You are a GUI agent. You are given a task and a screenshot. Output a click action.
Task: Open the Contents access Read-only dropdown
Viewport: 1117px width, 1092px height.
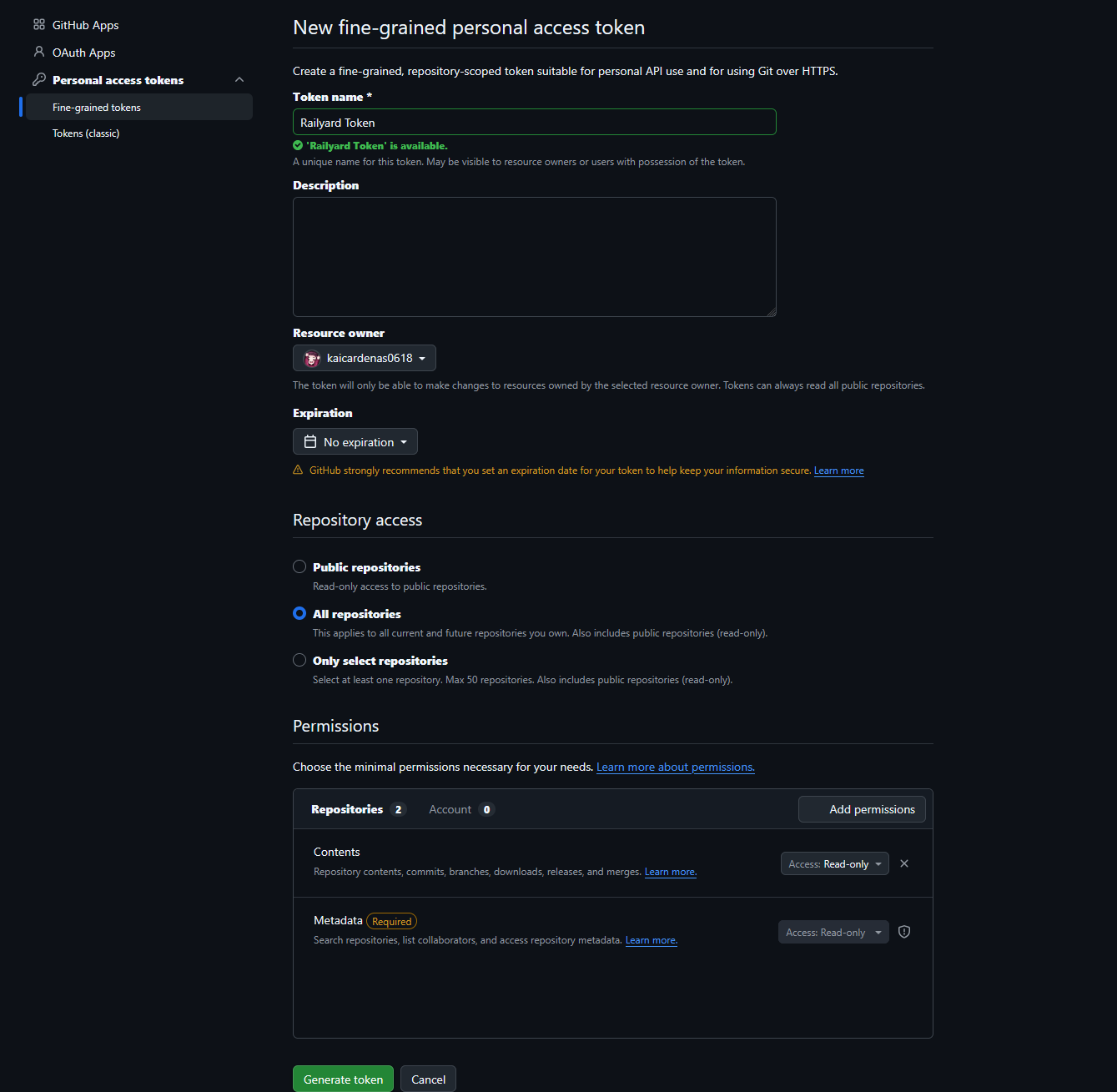[834, 864]
